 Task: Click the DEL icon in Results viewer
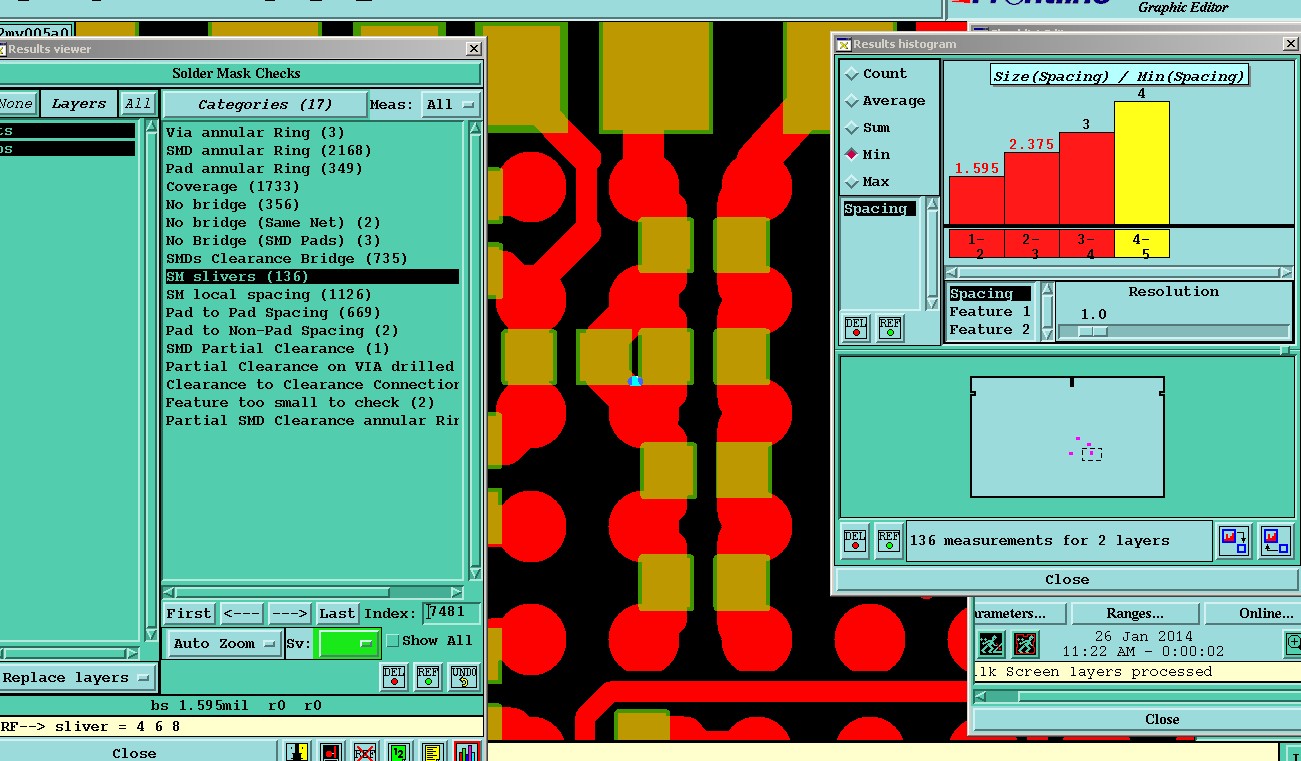point(393,677)
